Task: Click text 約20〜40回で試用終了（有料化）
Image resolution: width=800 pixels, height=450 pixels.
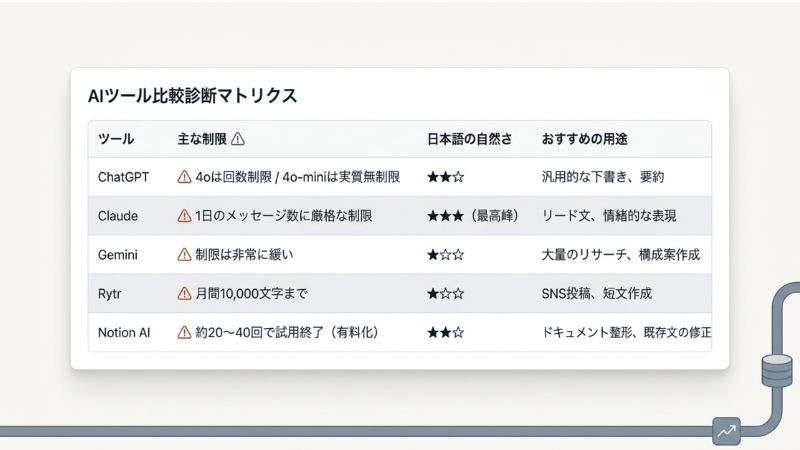Action: pyautogui.click(x=289, y=333)
